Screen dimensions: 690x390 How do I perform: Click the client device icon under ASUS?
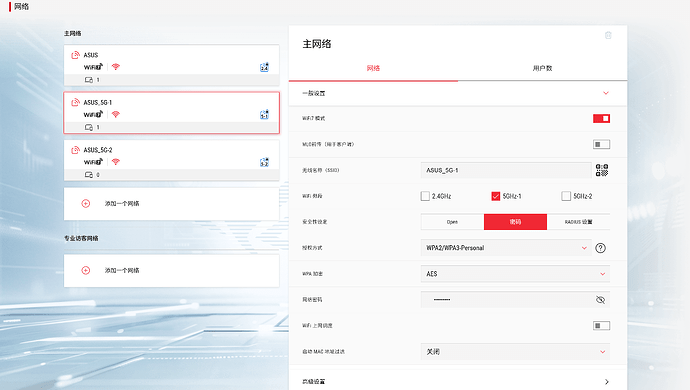[89, 80]
